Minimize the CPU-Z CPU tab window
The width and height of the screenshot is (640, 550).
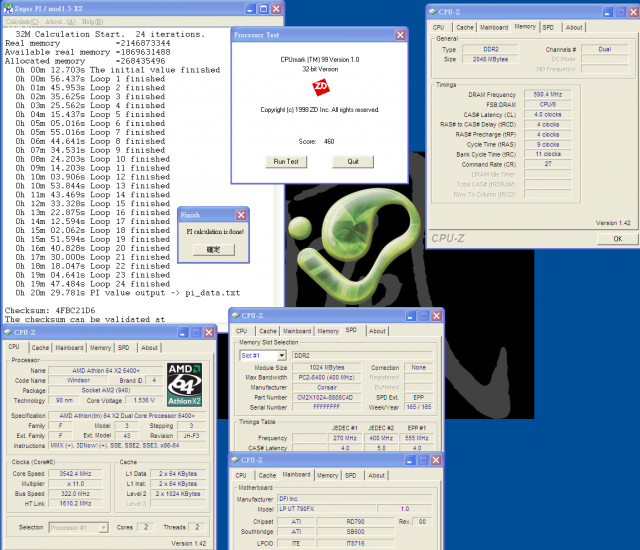[x=183, y=333]
